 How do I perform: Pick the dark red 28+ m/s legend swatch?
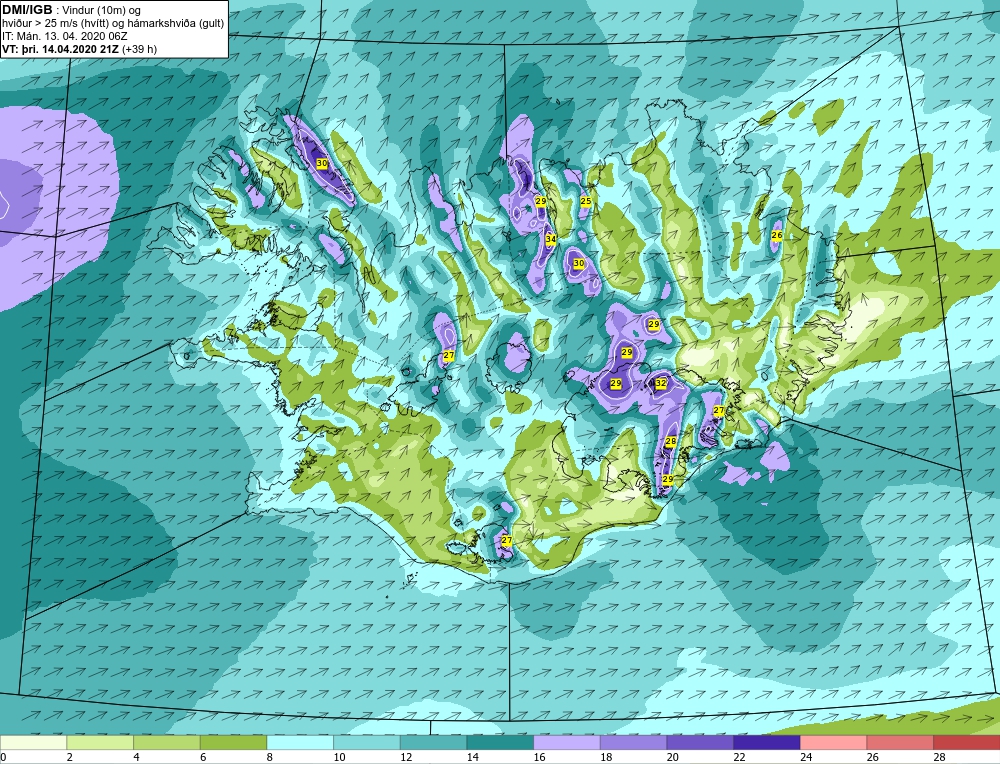[966, 743]
